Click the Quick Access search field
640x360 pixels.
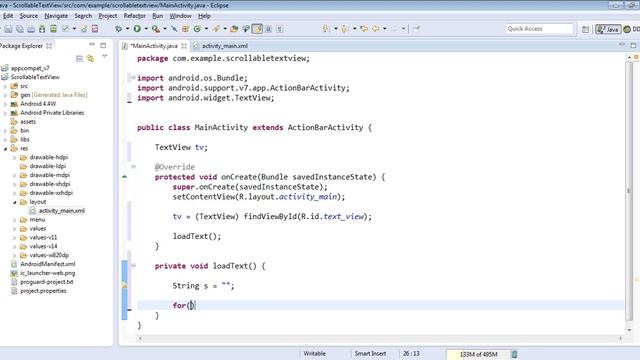click(x=539, y=29)
